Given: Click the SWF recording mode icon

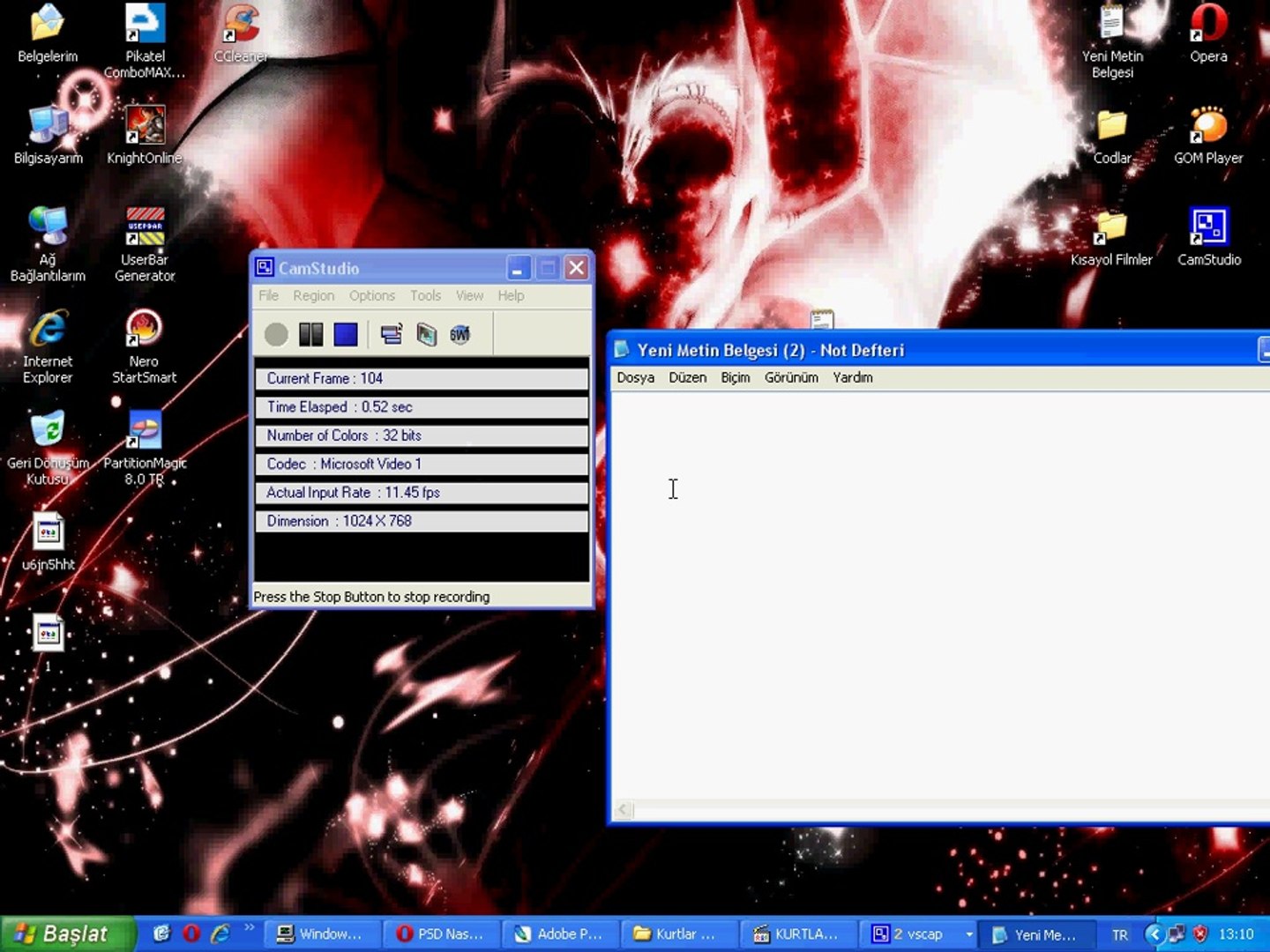Looking at the screenshot, I should click(x=460, y=334).
